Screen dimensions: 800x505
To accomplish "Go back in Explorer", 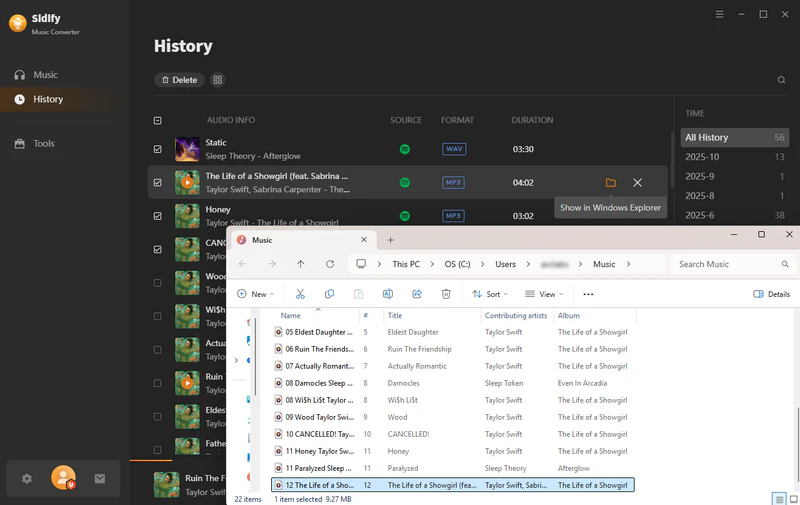I will pyautogui.click(x=243, y=264).
